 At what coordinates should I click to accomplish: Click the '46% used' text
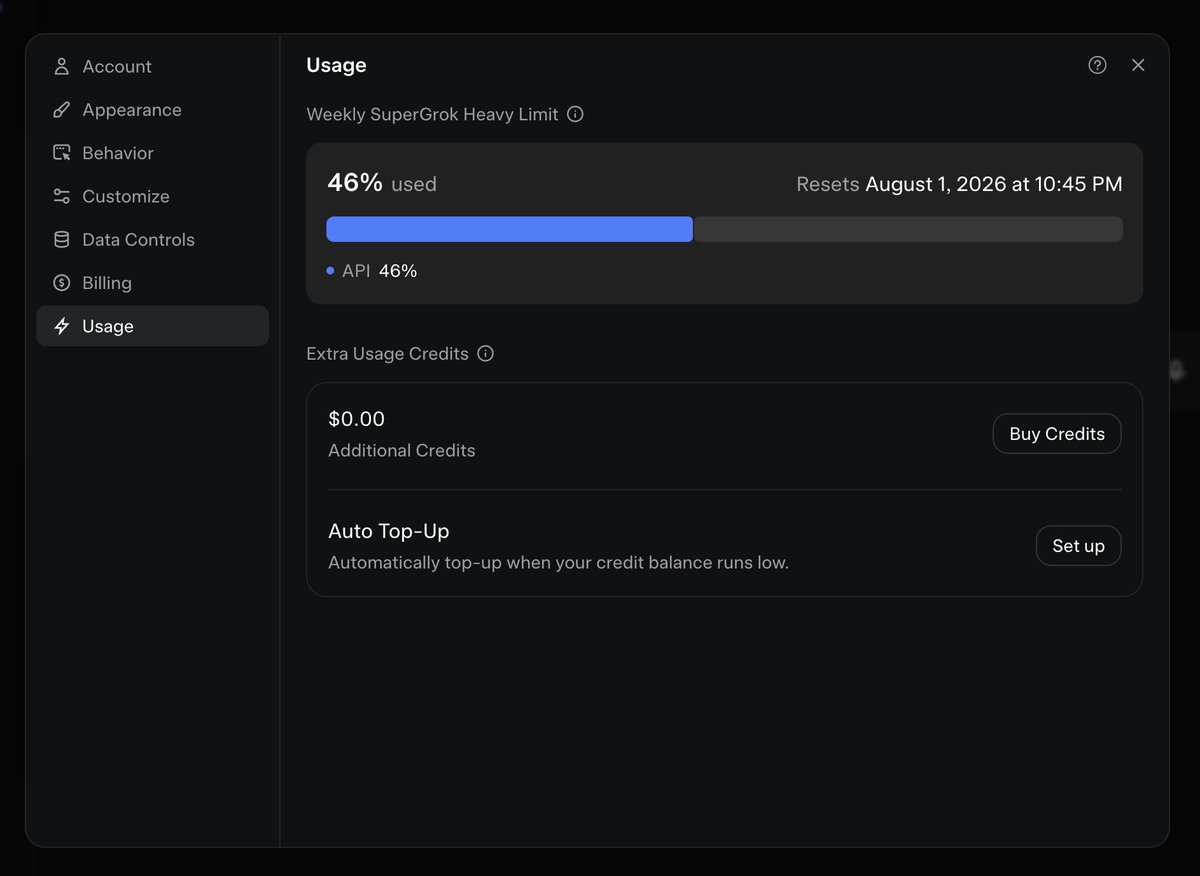pyautogui.click(x=382, y=183)
